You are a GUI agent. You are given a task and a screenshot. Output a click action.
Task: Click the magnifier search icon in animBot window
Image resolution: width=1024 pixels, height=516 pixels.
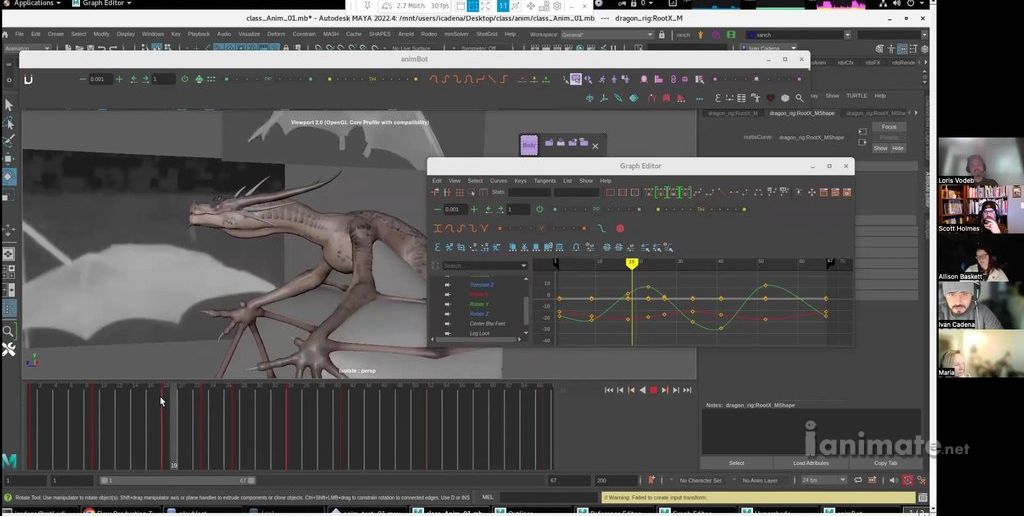pyautogui.click(x=799, y=98)
